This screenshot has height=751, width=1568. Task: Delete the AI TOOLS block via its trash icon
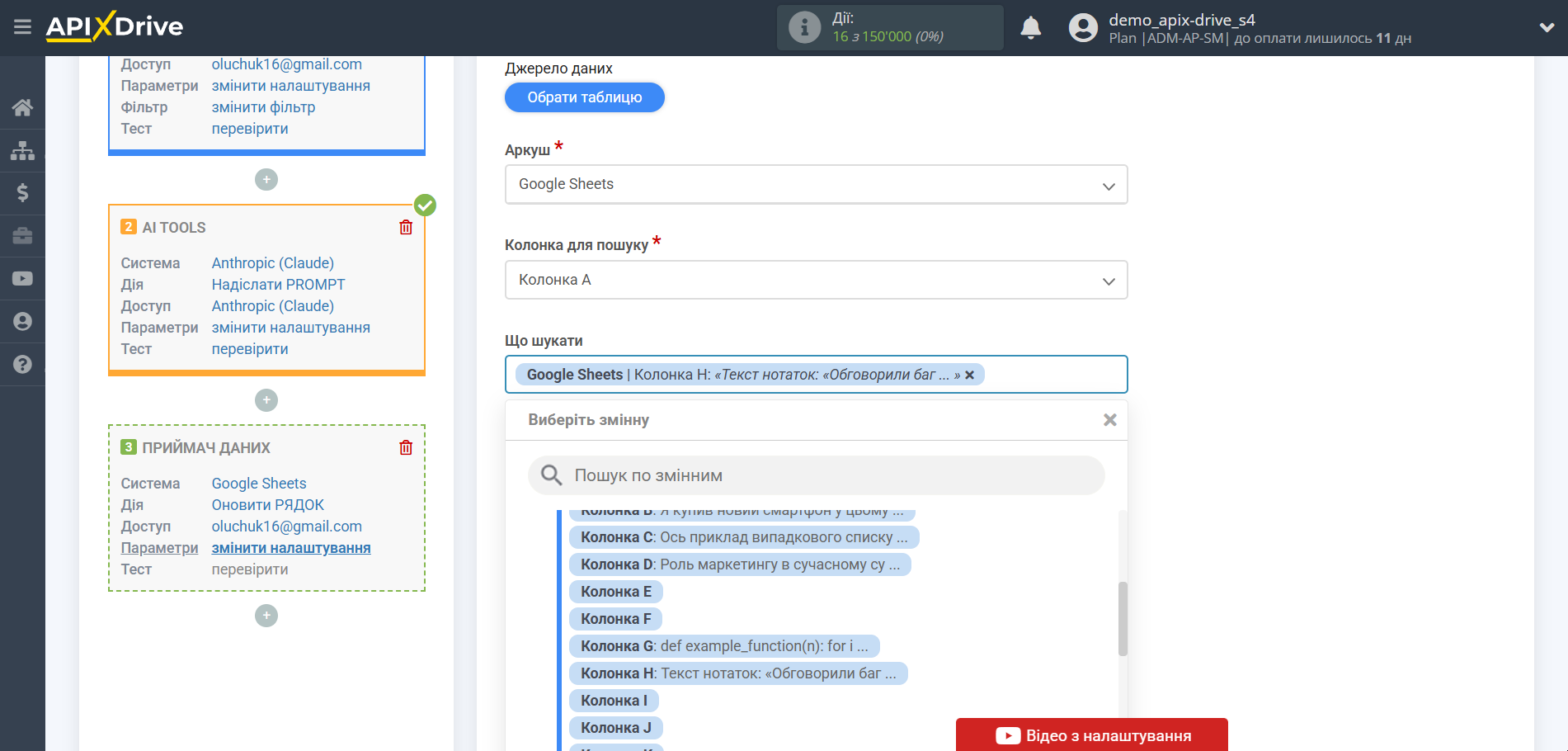[405, 227]
